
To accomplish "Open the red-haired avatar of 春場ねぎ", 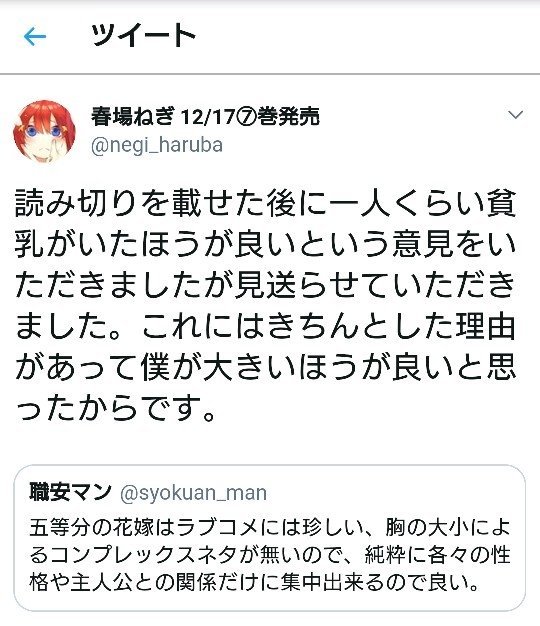I will 44,132.
